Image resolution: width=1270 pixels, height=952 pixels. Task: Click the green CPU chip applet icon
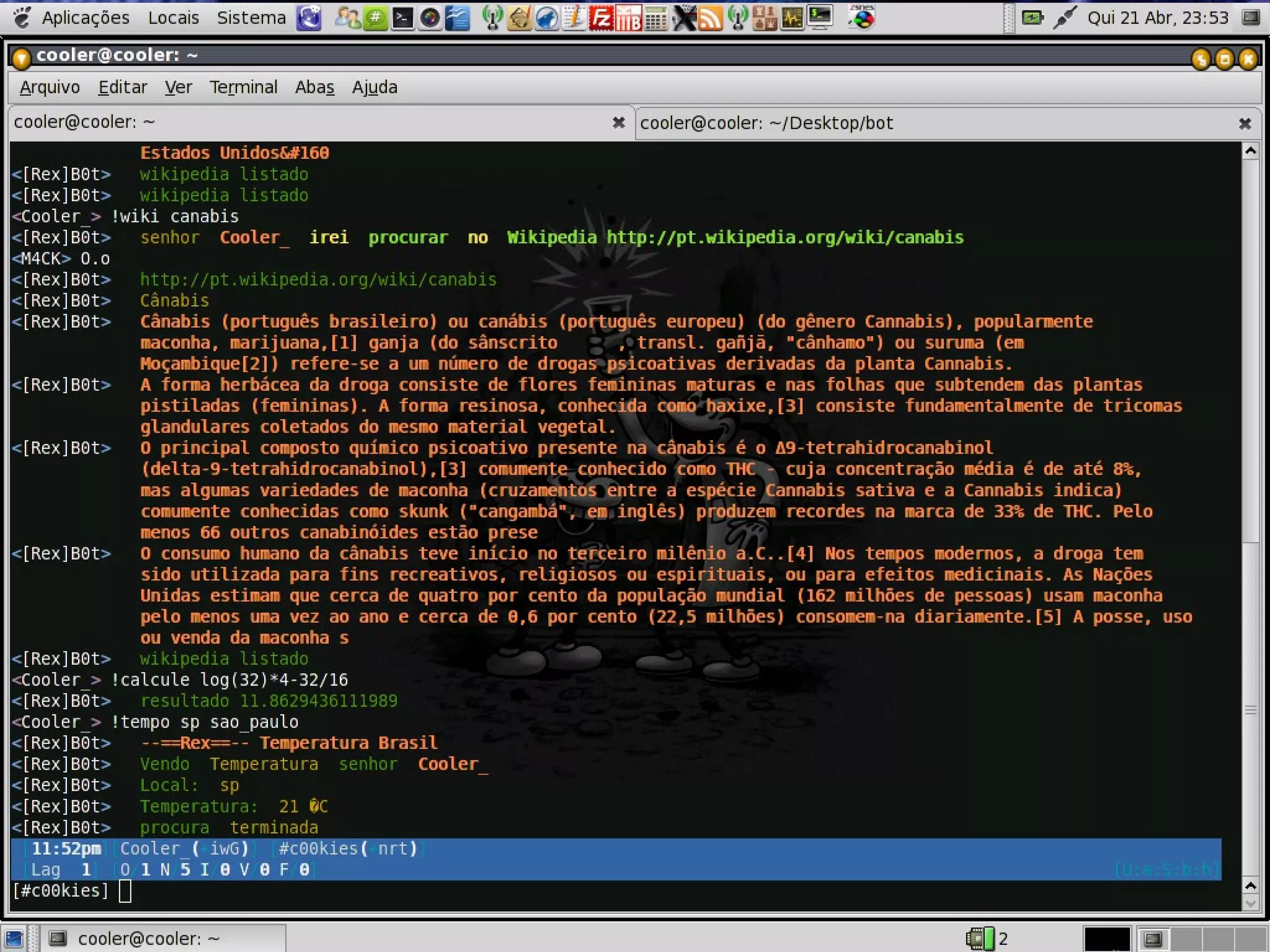980,938
